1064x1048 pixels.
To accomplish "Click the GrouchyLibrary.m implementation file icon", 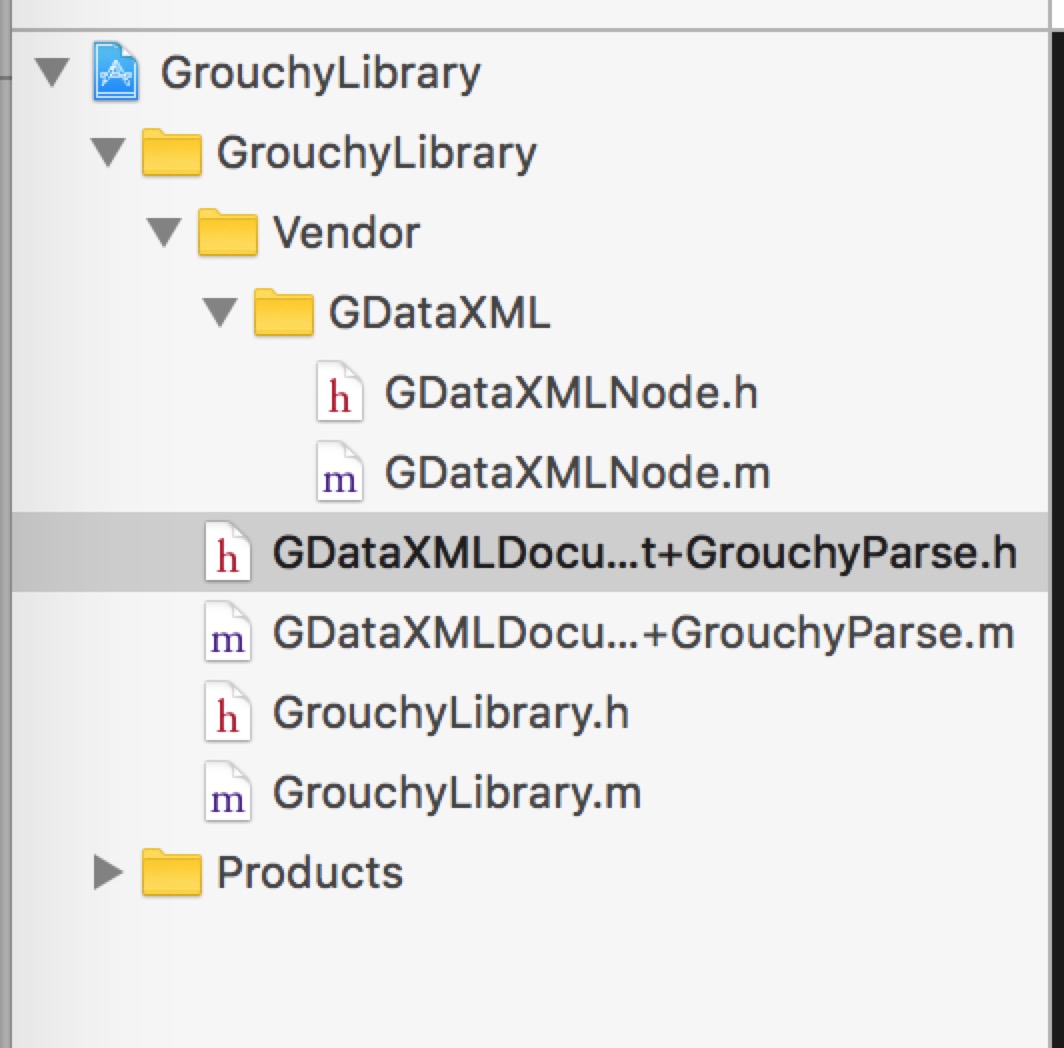I will pyautogui.click(x=228, y=794).
